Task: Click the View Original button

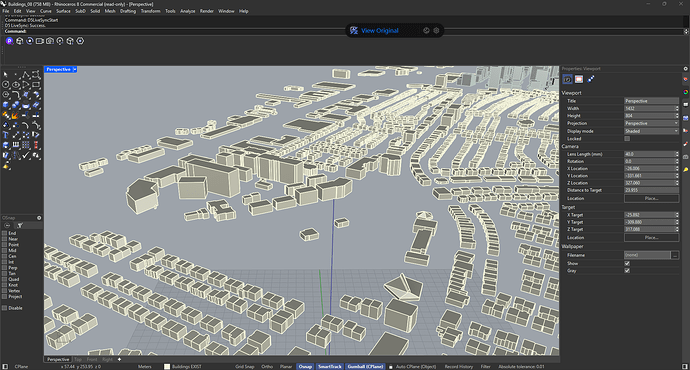Action: (379, 30)
